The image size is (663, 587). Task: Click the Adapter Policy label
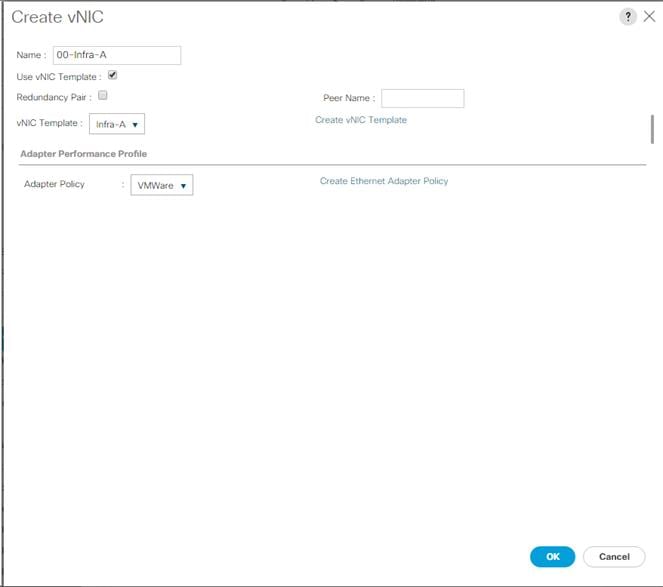(x=54, y=184)
